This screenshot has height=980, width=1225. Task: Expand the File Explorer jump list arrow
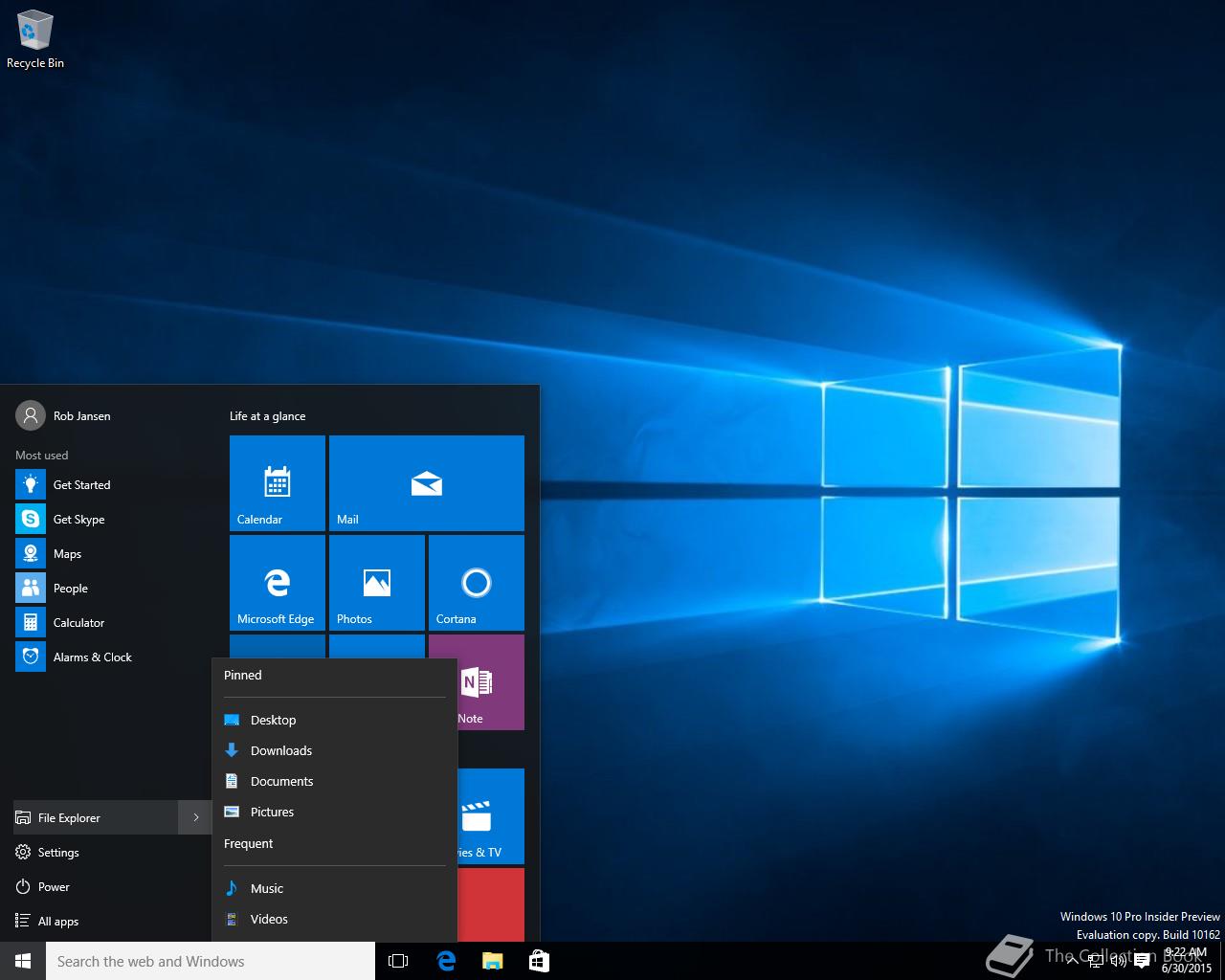click(x=195, y=817)
